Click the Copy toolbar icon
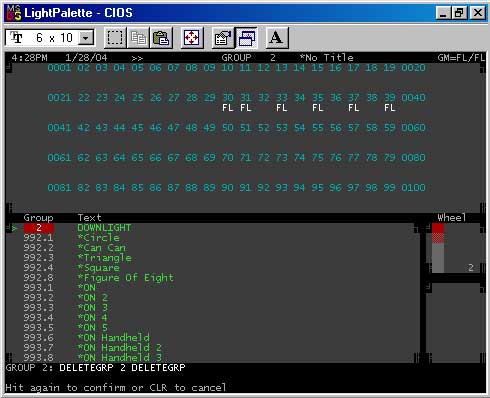 [138, 38]
